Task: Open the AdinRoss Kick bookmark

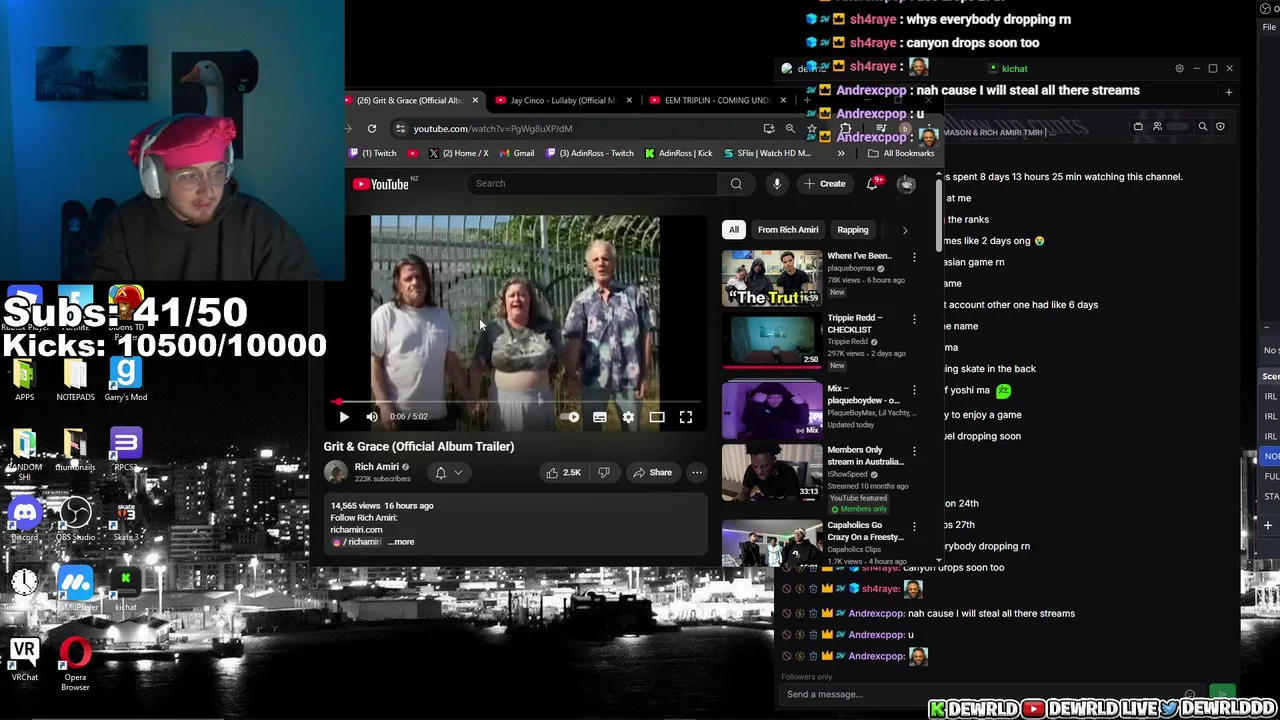Action: [679, 153]
